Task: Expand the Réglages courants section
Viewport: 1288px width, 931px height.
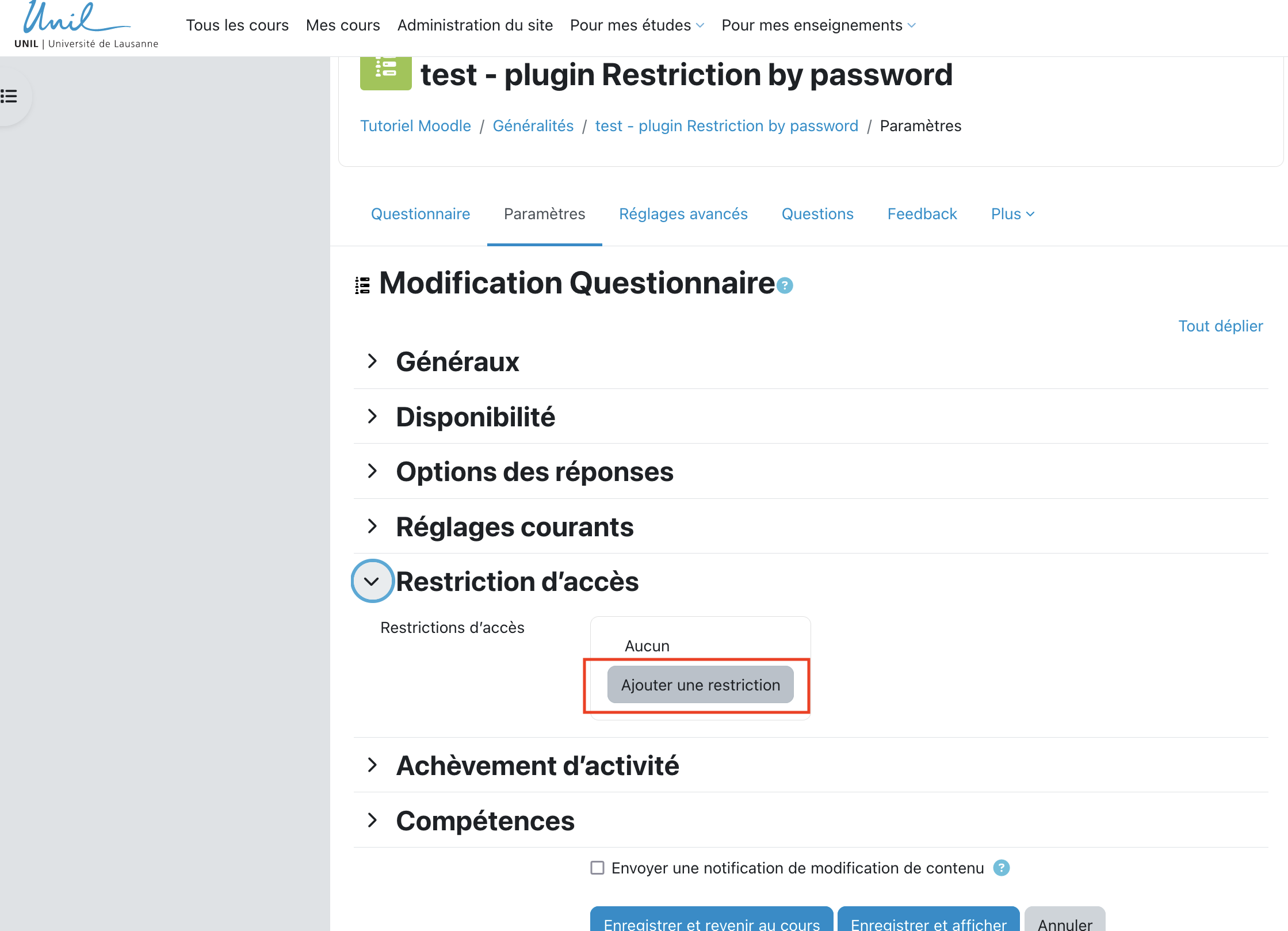Action: tap(372, 526)
